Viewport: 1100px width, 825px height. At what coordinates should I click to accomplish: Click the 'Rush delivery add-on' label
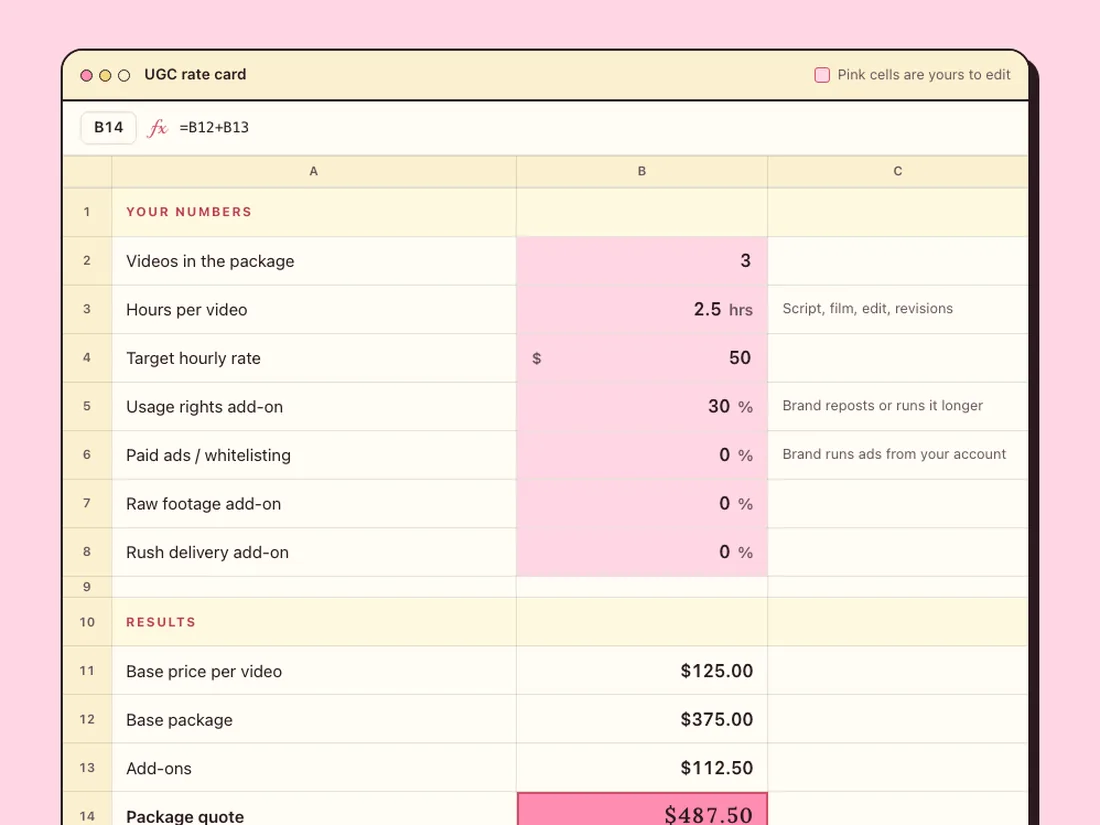208,552
